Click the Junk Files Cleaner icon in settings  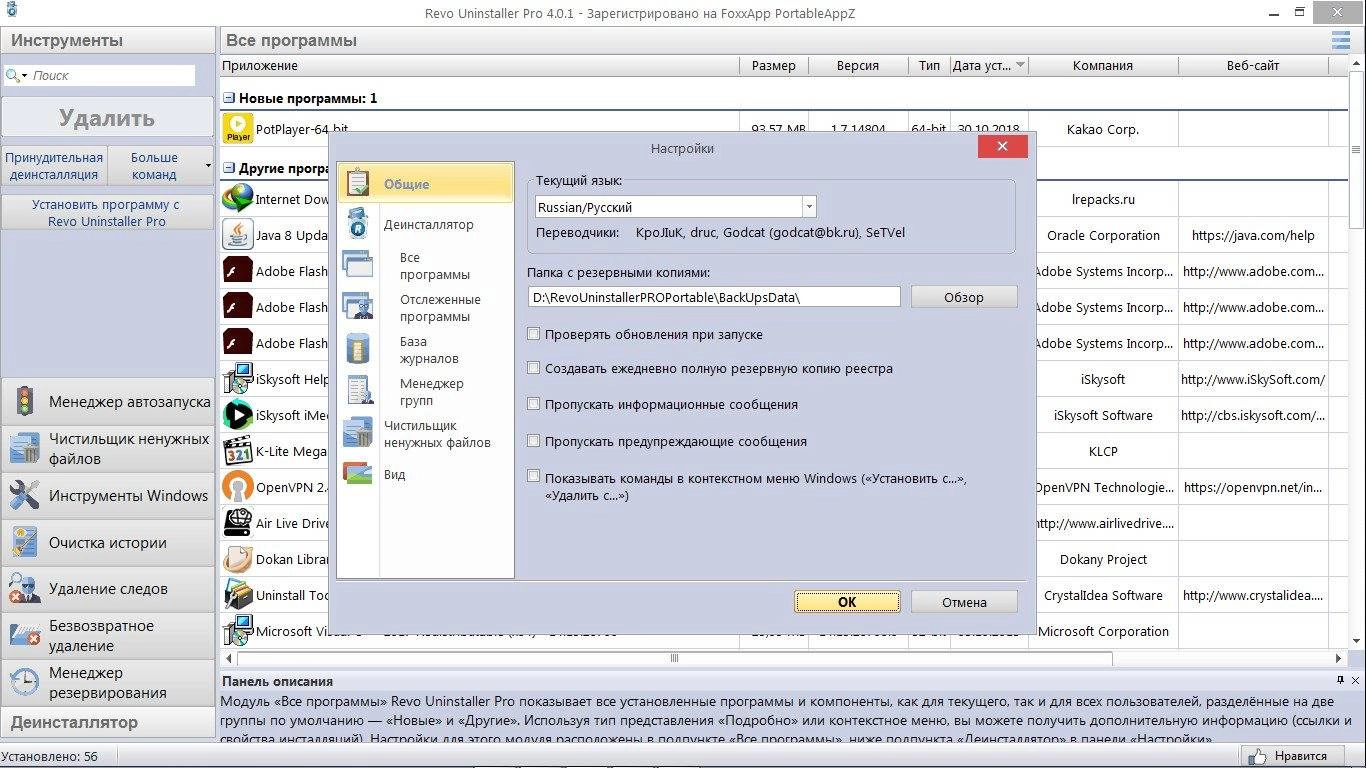point(357,432)
